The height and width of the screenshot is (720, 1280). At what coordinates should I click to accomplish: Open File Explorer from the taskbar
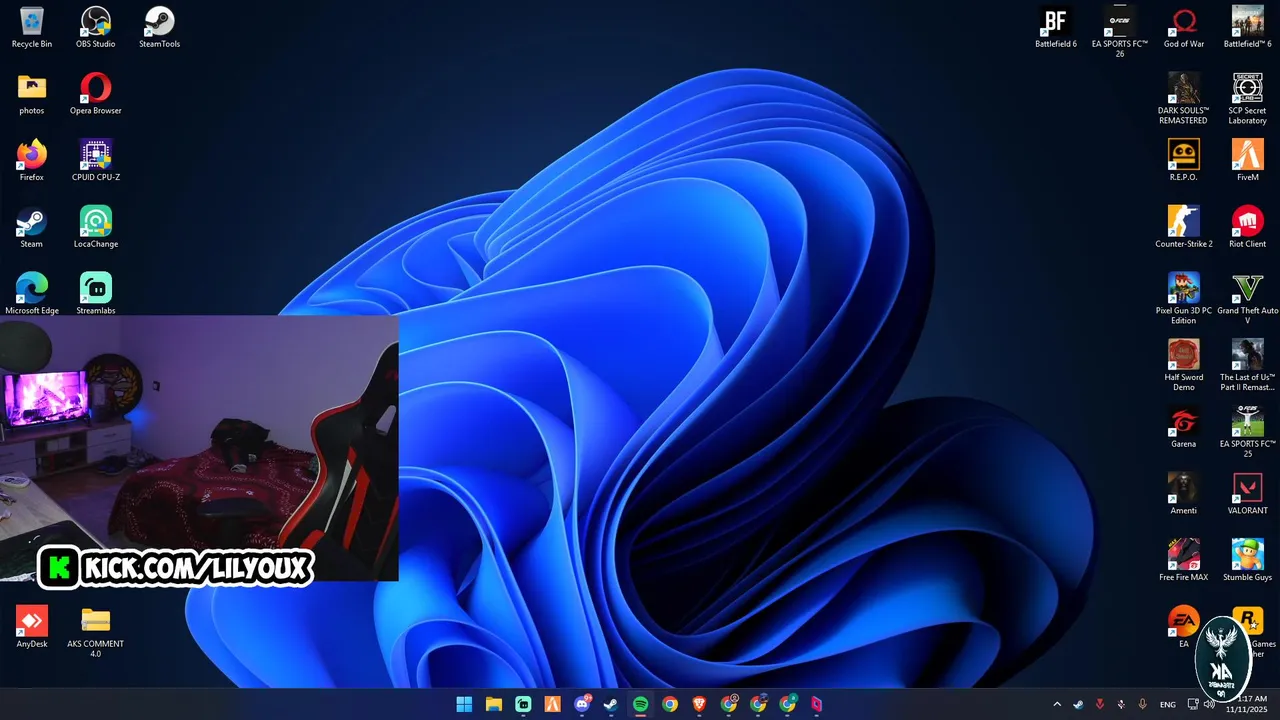click(x=494, y=704)
